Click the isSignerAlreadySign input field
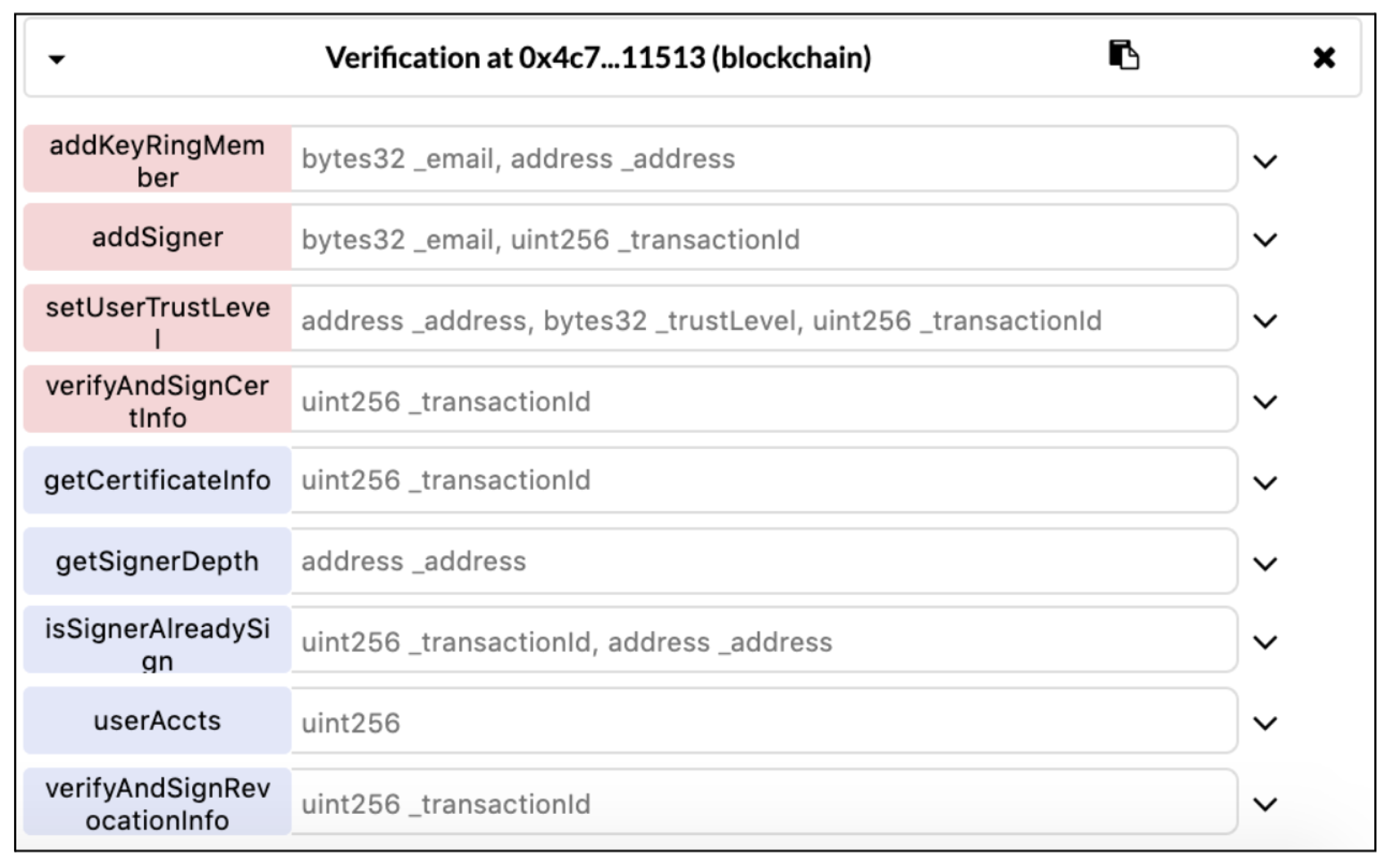The height and width of the screenshot is (868, 1398). pos(762,642)
